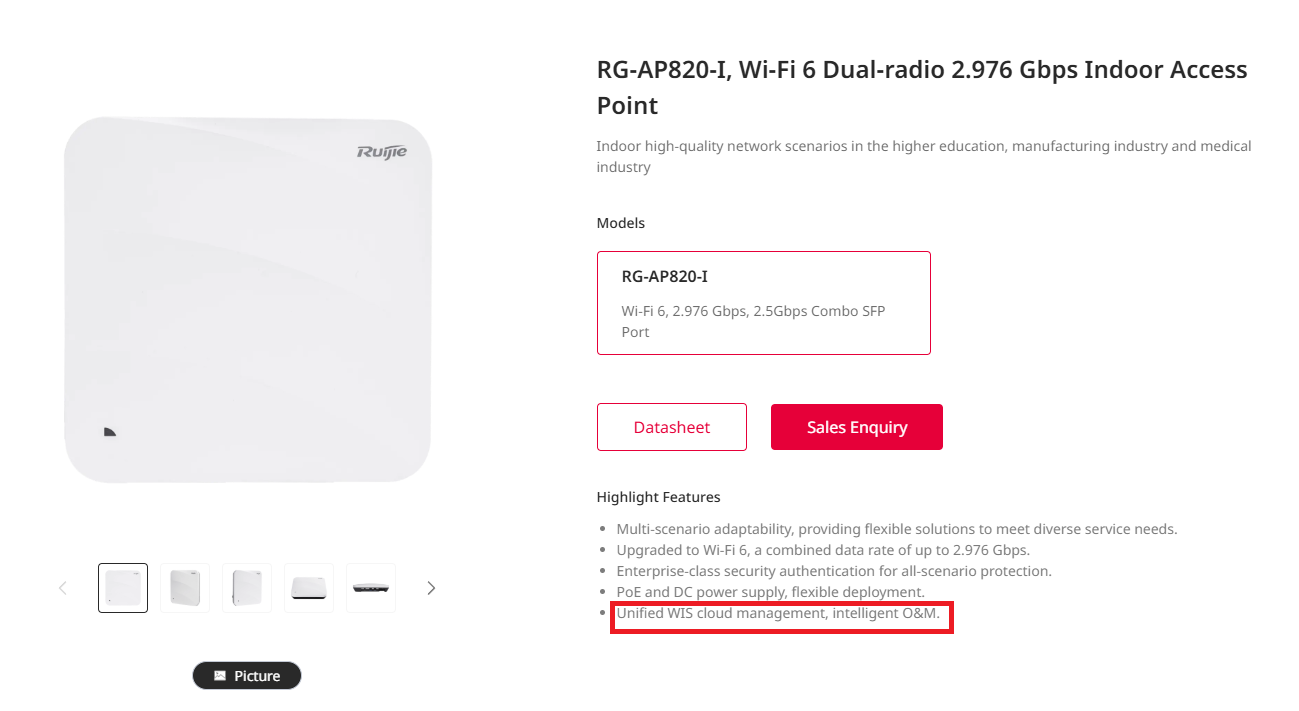This screenshot has width=1299, height=711.
Task: Select the first front-view thumbnail
Action: tap(123, 588)
